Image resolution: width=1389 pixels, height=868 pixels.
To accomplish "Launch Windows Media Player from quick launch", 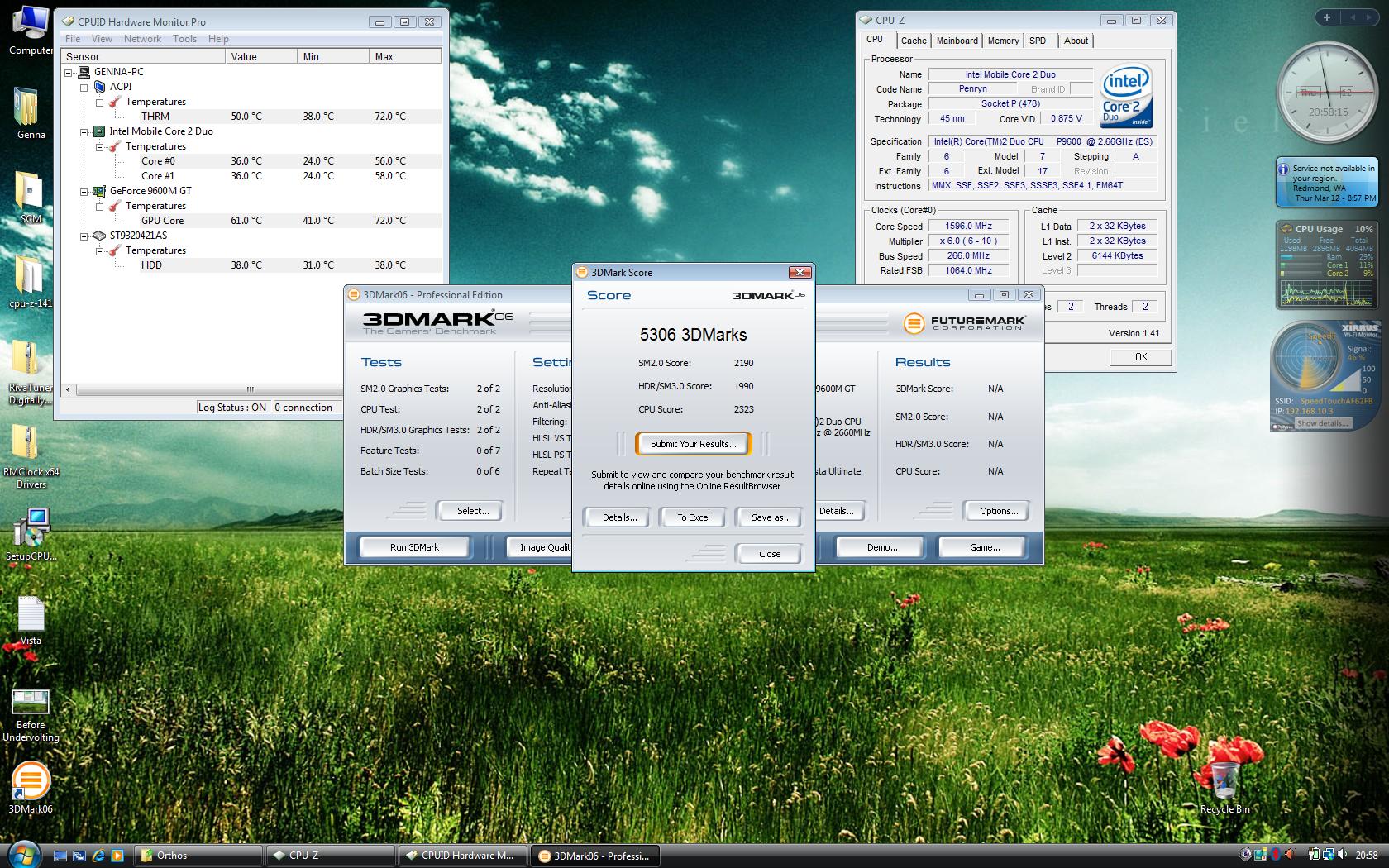I will point(117,856).
